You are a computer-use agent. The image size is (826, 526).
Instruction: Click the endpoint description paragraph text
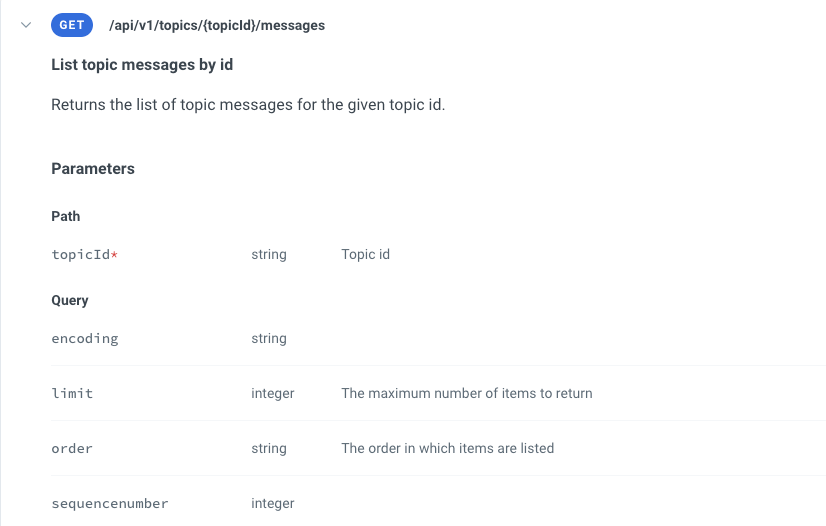point(248,105)
